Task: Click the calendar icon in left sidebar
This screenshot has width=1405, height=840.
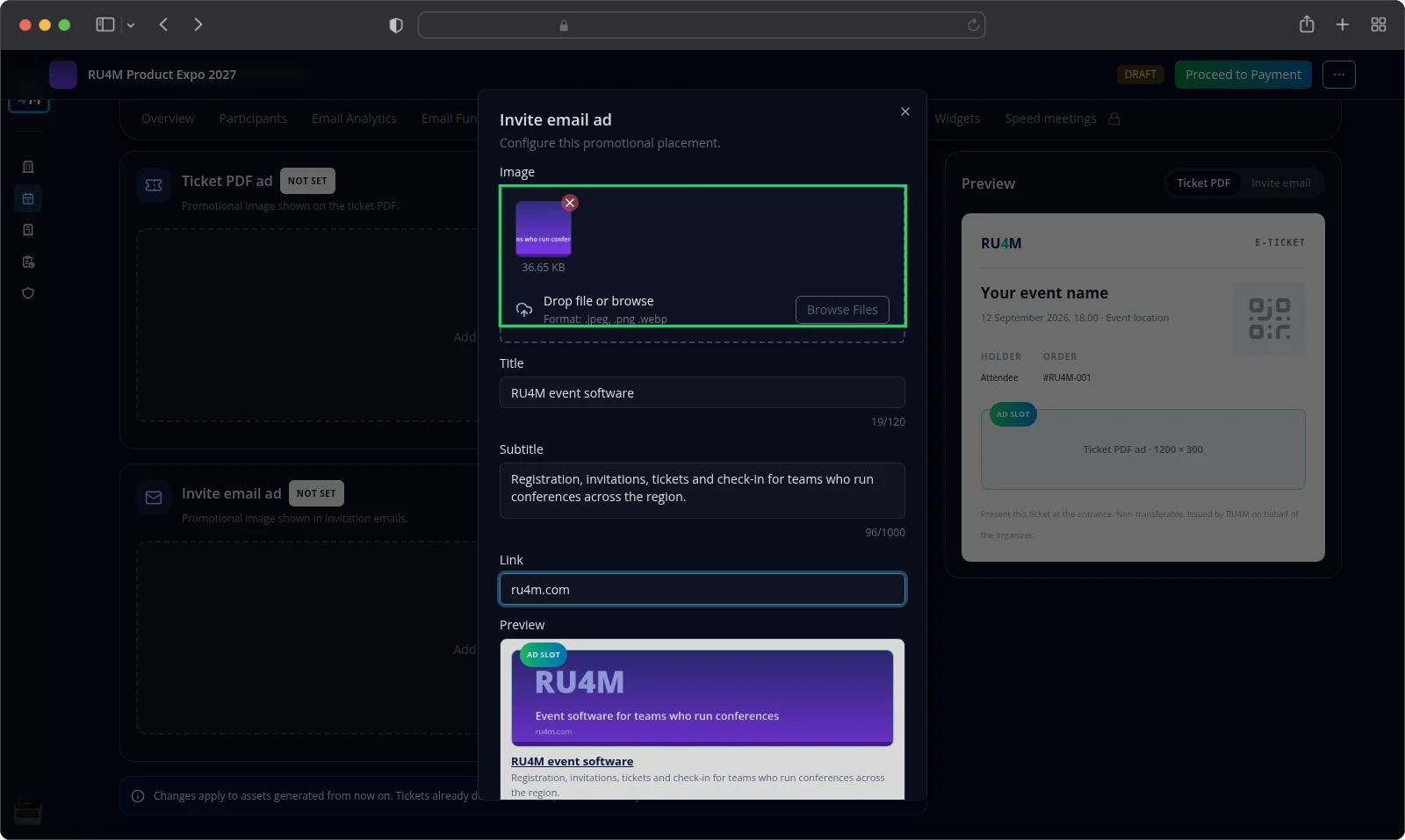Action: tap(28, 198)
